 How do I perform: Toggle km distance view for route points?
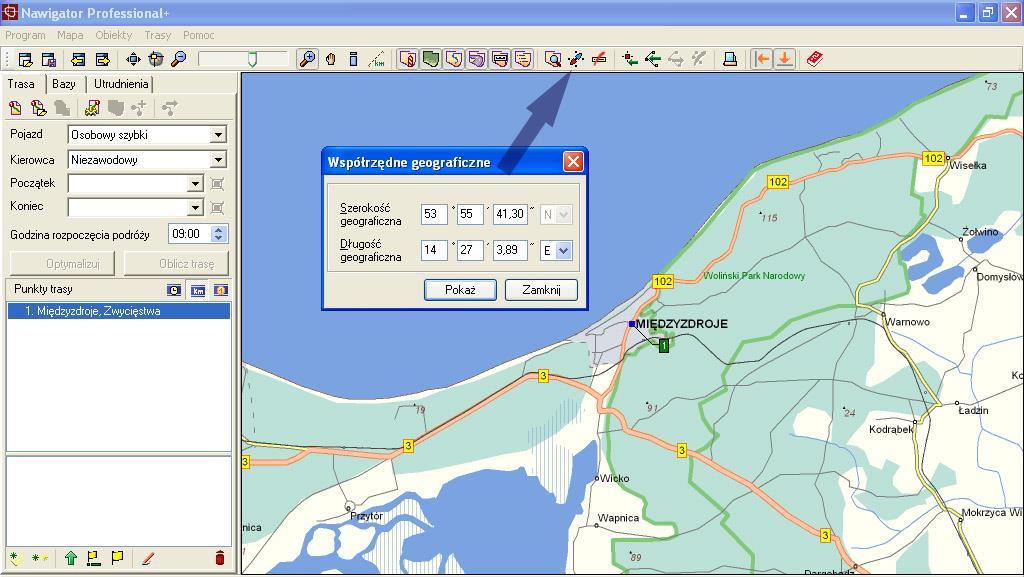click(198, 290)
